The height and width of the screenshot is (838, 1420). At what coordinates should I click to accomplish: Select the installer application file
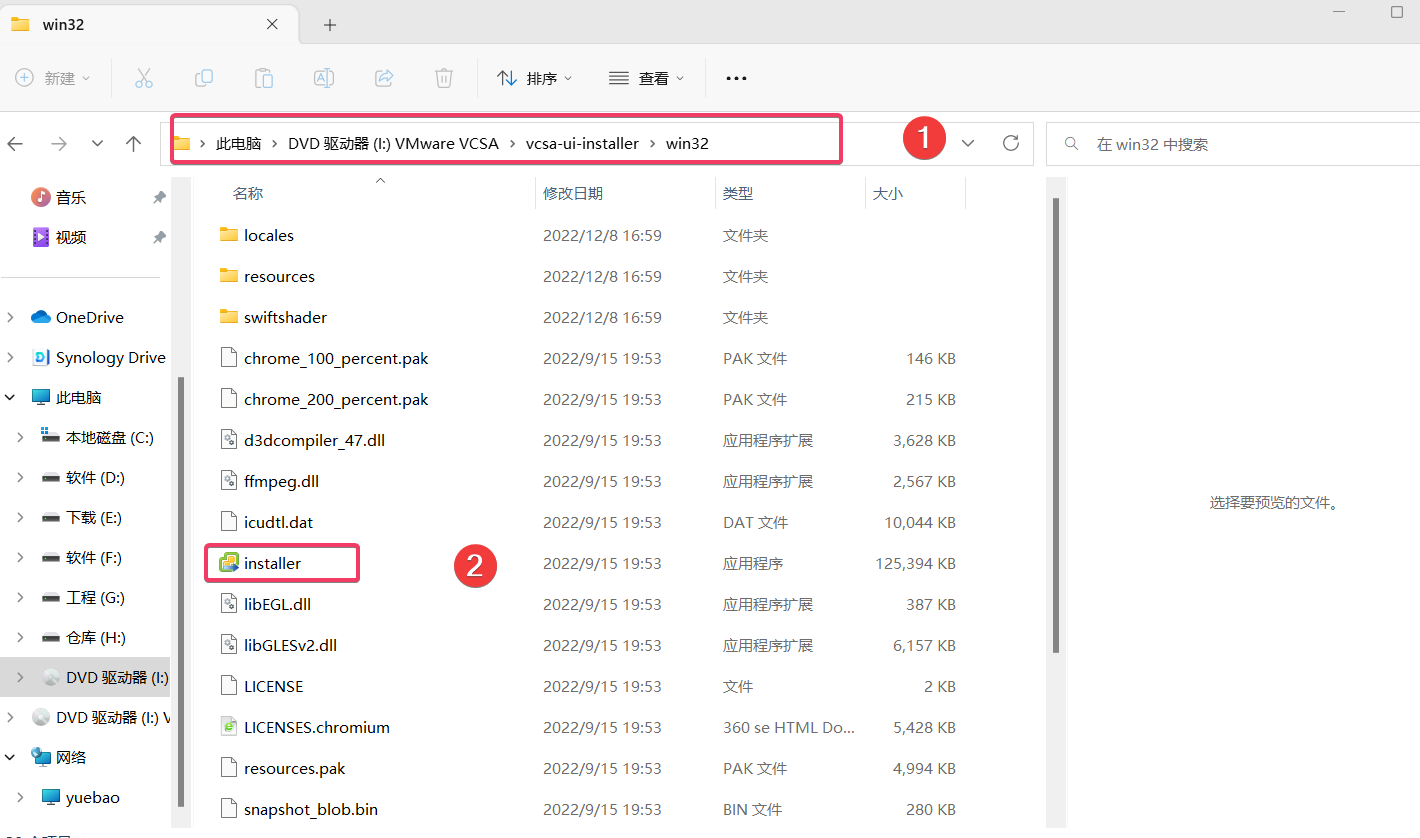pyautogui.click(x=270, y=562)
